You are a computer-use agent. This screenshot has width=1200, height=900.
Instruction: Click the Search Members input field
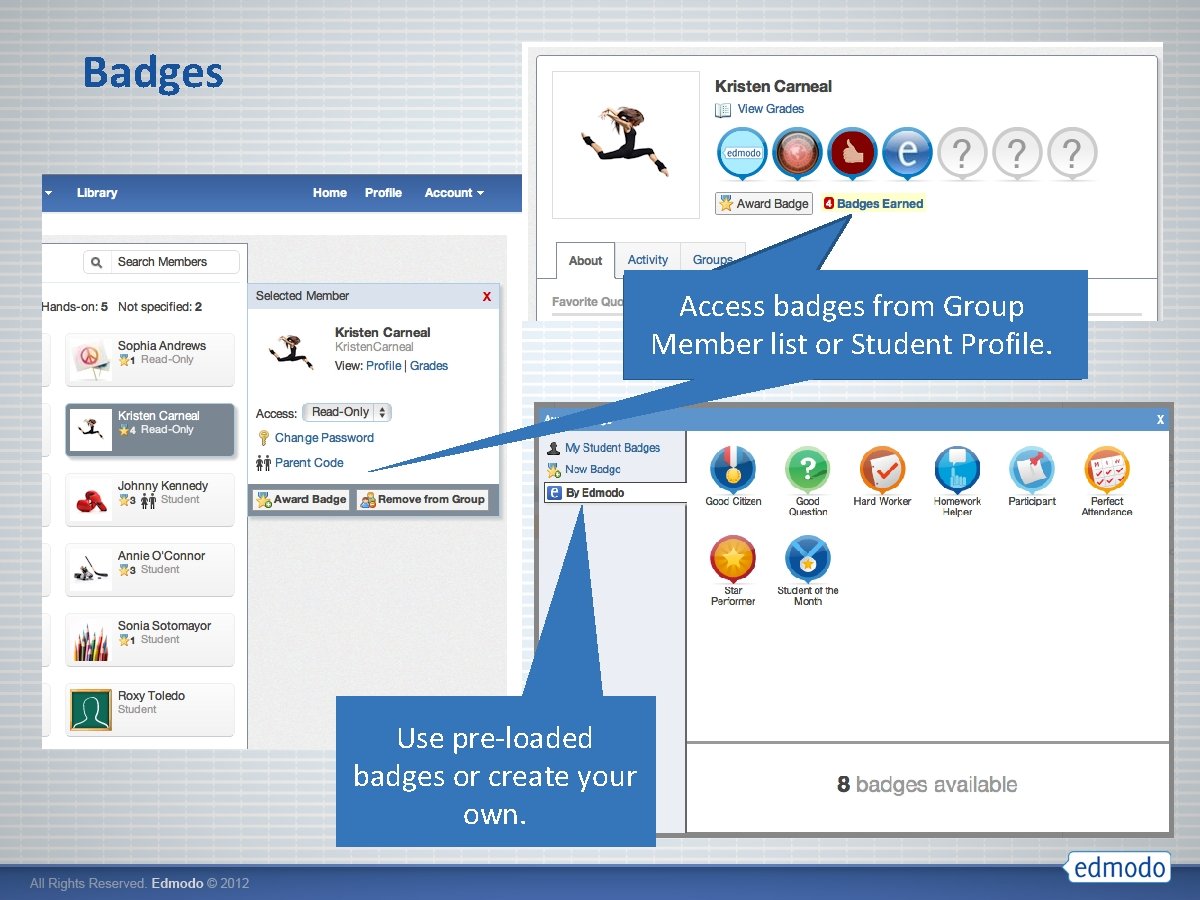162,262
